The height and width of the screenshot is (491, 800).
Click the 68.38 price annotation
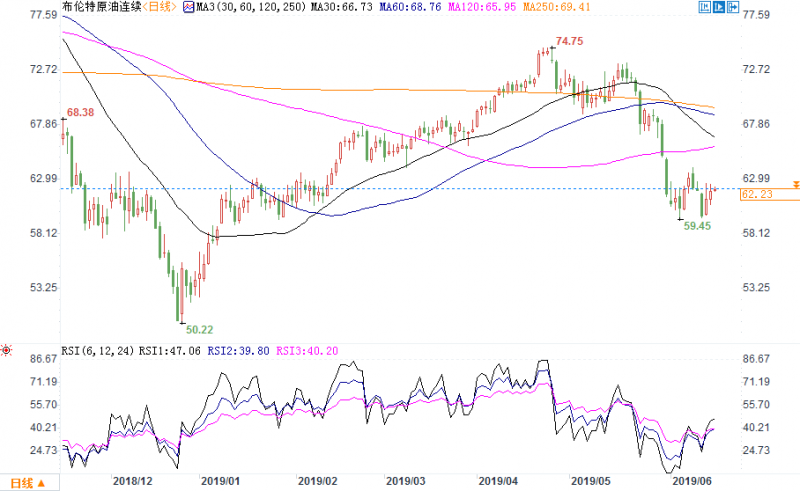pos(81,112)
